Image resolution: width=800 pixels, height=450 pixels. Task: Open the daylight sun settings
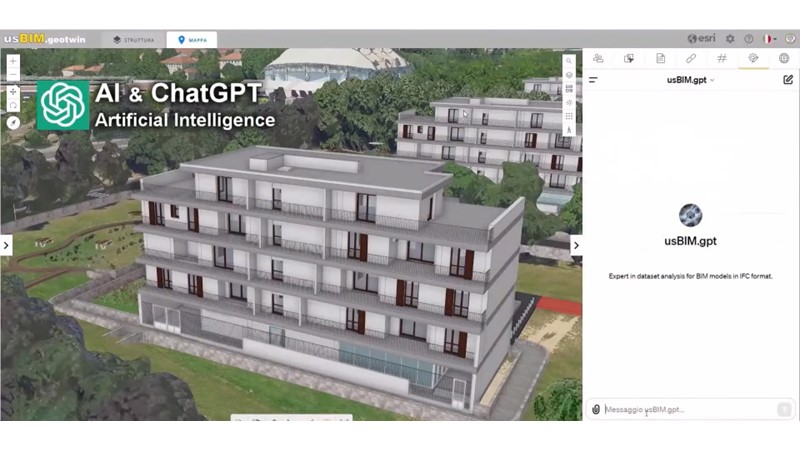pyautogui.click(x=569, y=103)
